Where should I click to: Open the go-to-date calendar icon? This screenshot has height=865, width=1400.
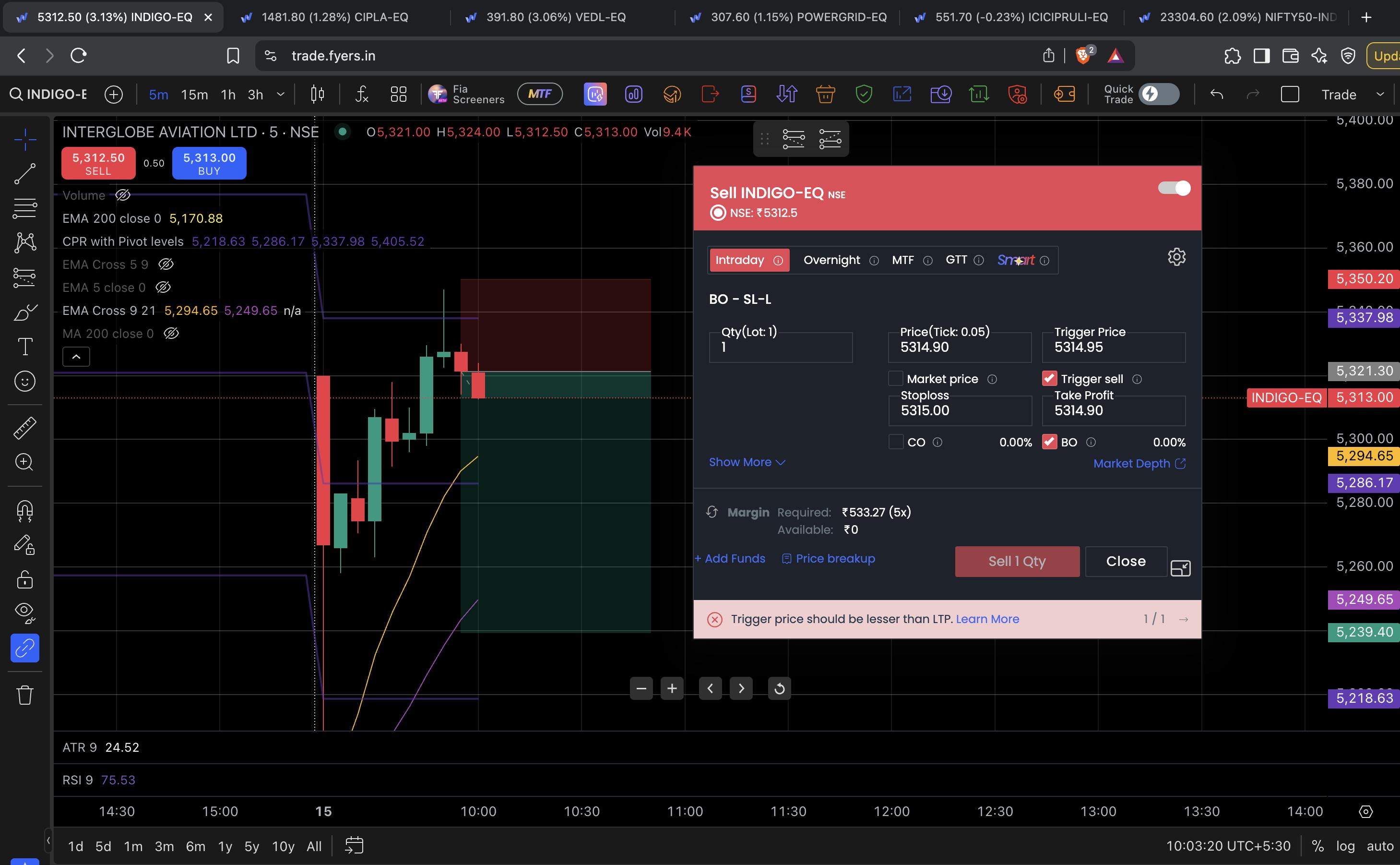355,845
